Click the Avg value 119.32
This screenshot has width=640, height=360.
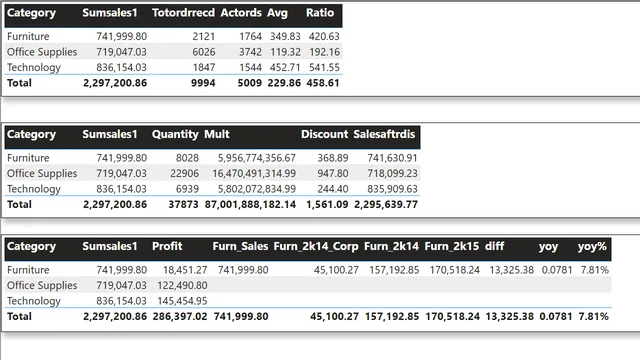(285, 52)
